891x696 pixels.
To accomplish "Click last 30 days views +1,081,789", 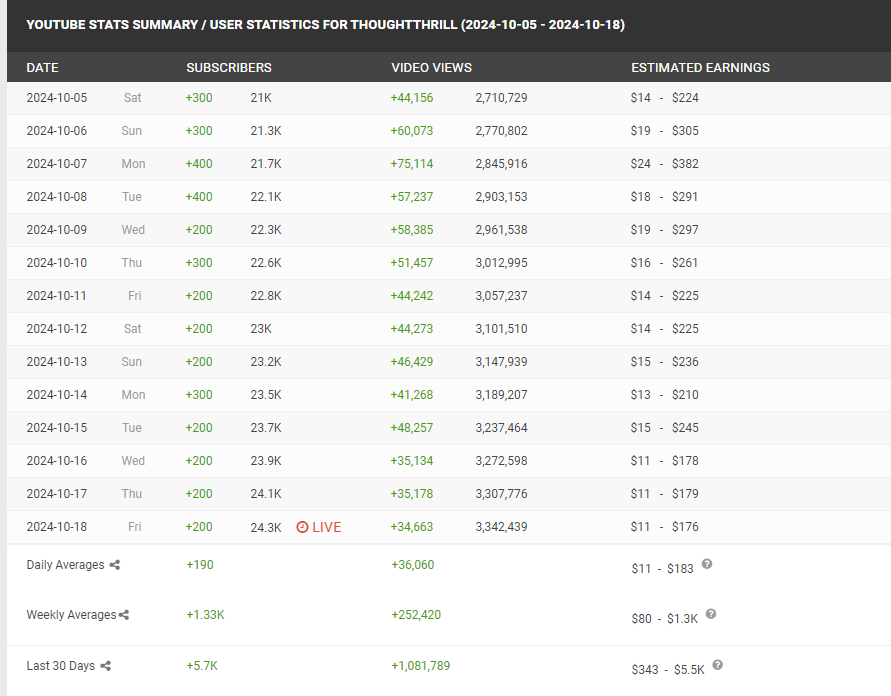I will pyautogui.click(x=421, y=666).
